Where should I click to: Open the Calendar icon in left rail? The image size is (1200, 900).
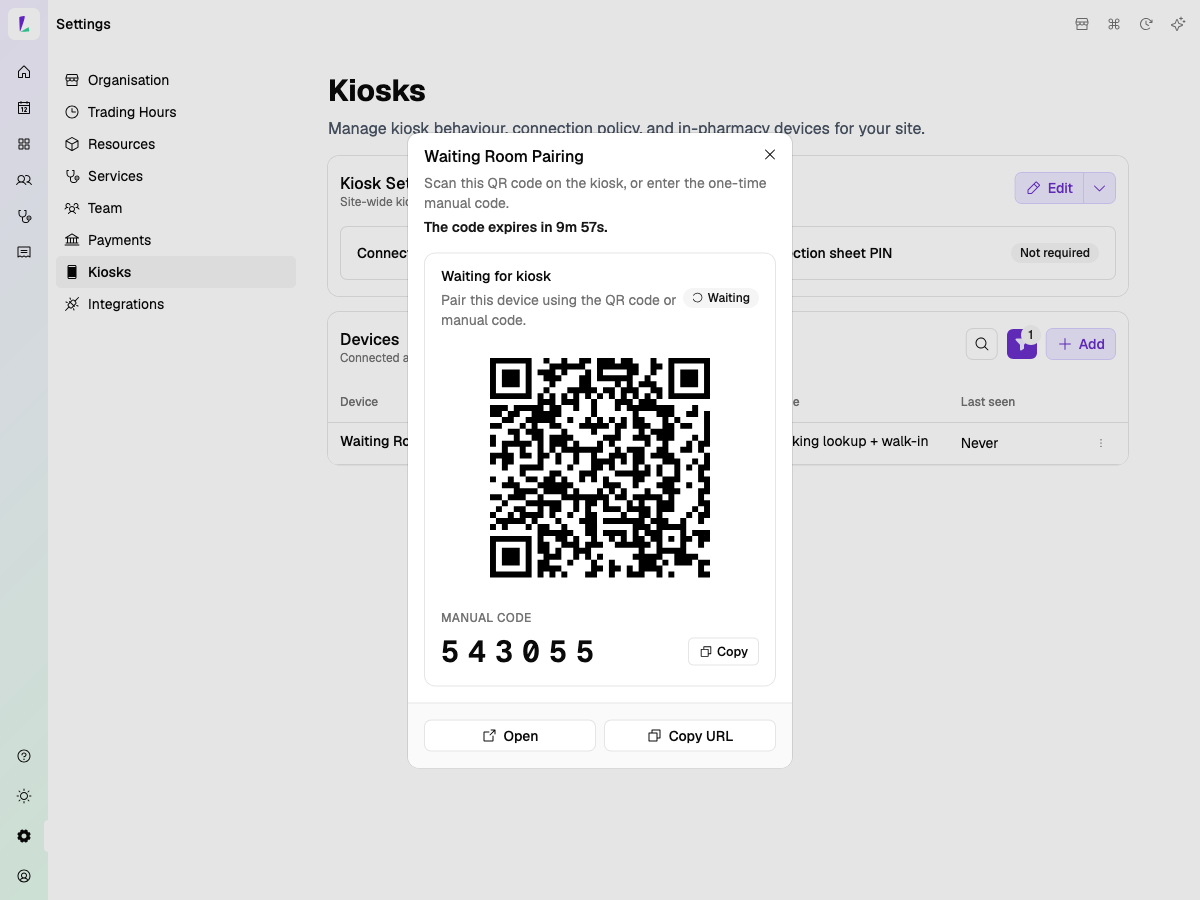click(x=24, y=108)
